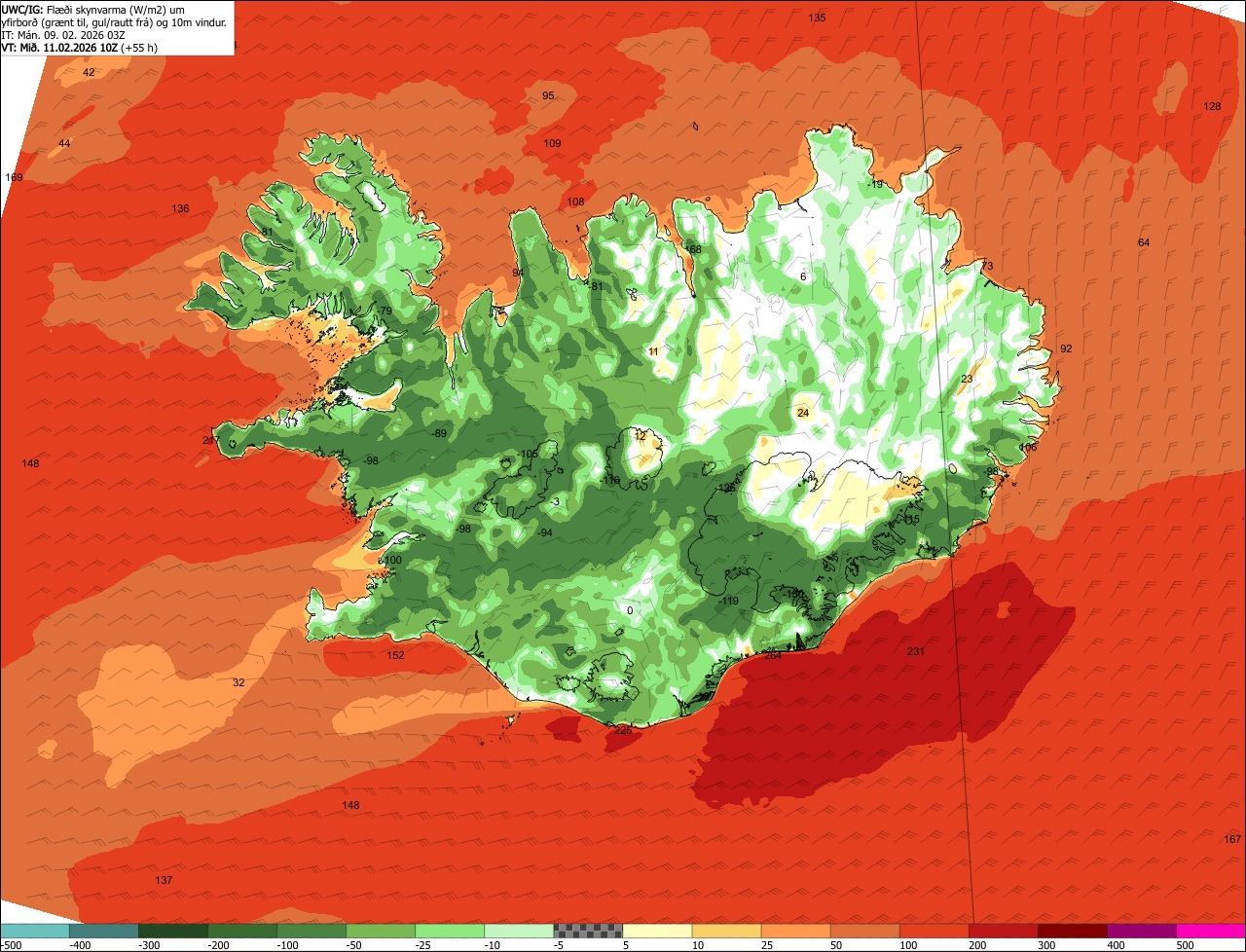Viewport: 1246px width, 952px height.
Task: Click the map value -119
Action: pos(729,603)
